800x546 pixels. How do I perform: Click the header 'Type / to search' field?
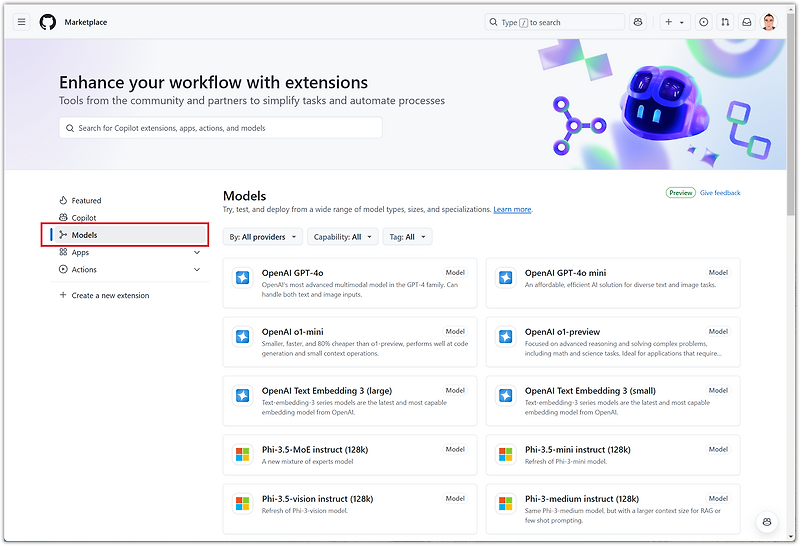555,22
